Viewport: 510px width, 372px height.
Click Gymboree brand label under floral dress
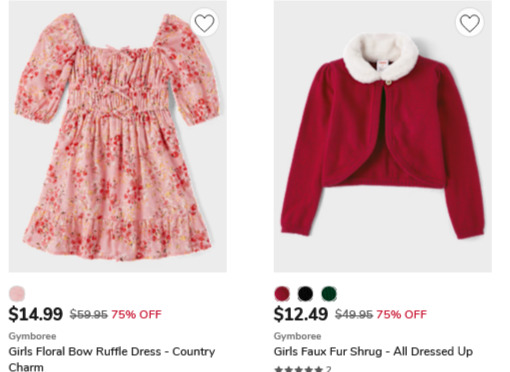coord(32,336)
